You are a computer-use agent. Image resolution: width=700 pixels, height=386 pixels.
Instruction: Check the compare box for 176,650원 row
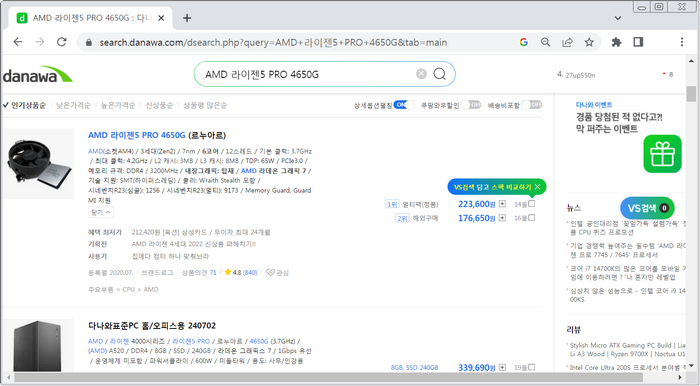pyautogui.click(x=531, y=218)
